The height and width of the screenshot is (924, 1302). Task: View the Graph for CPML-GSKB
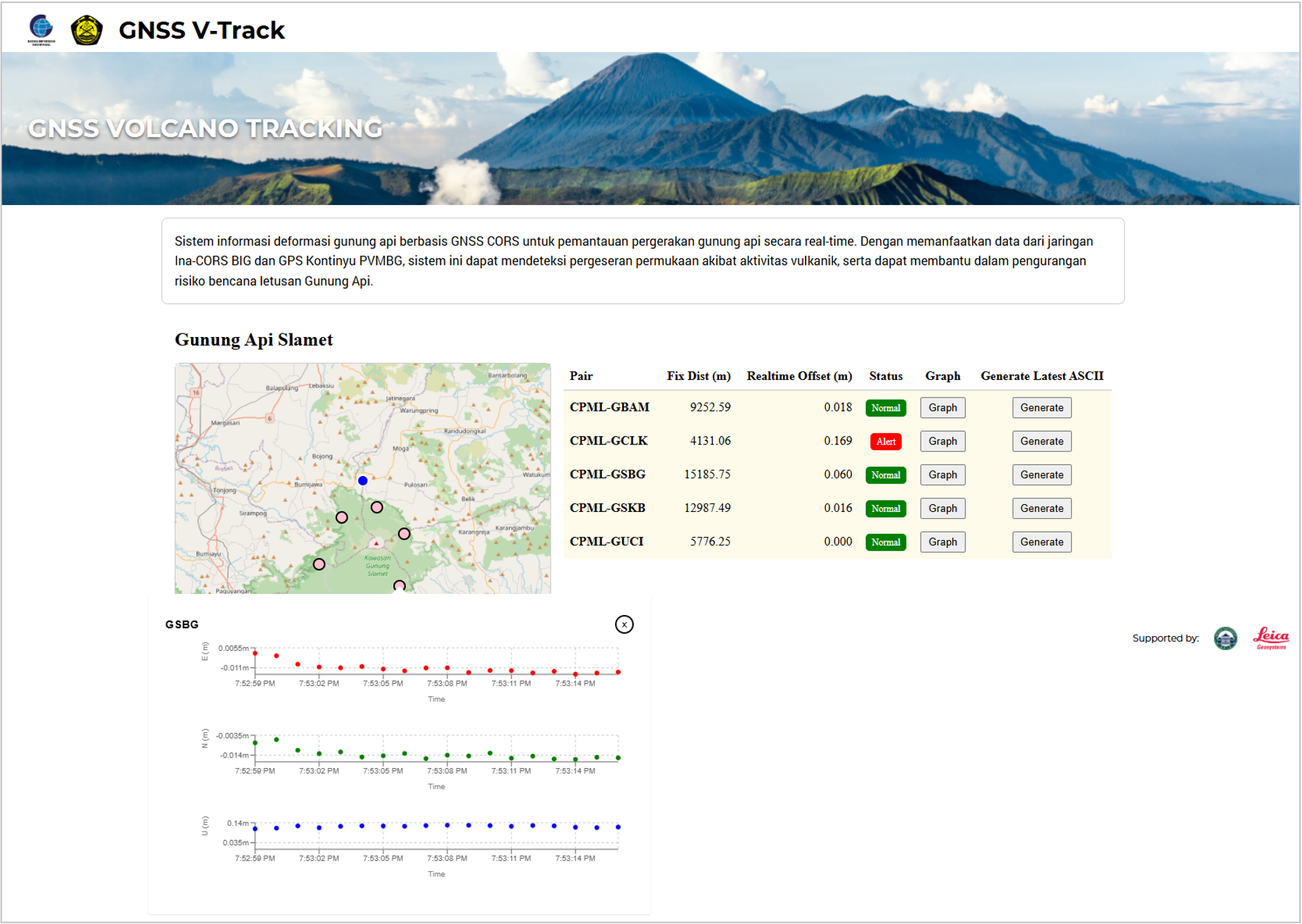[x=942, y=509]
